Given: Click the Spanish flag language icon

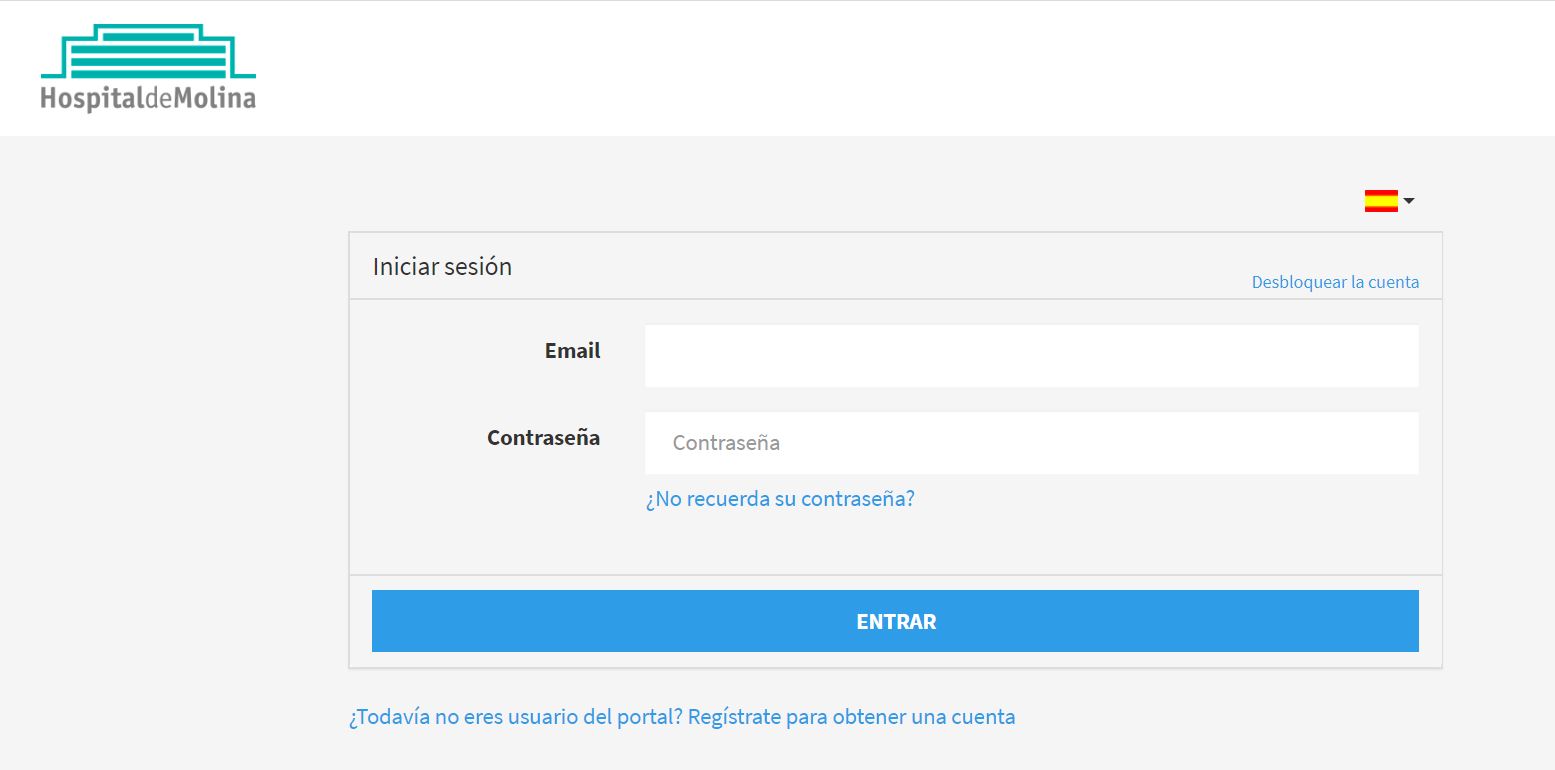Looking at the screenshot, I should [x=1381, y=201].
